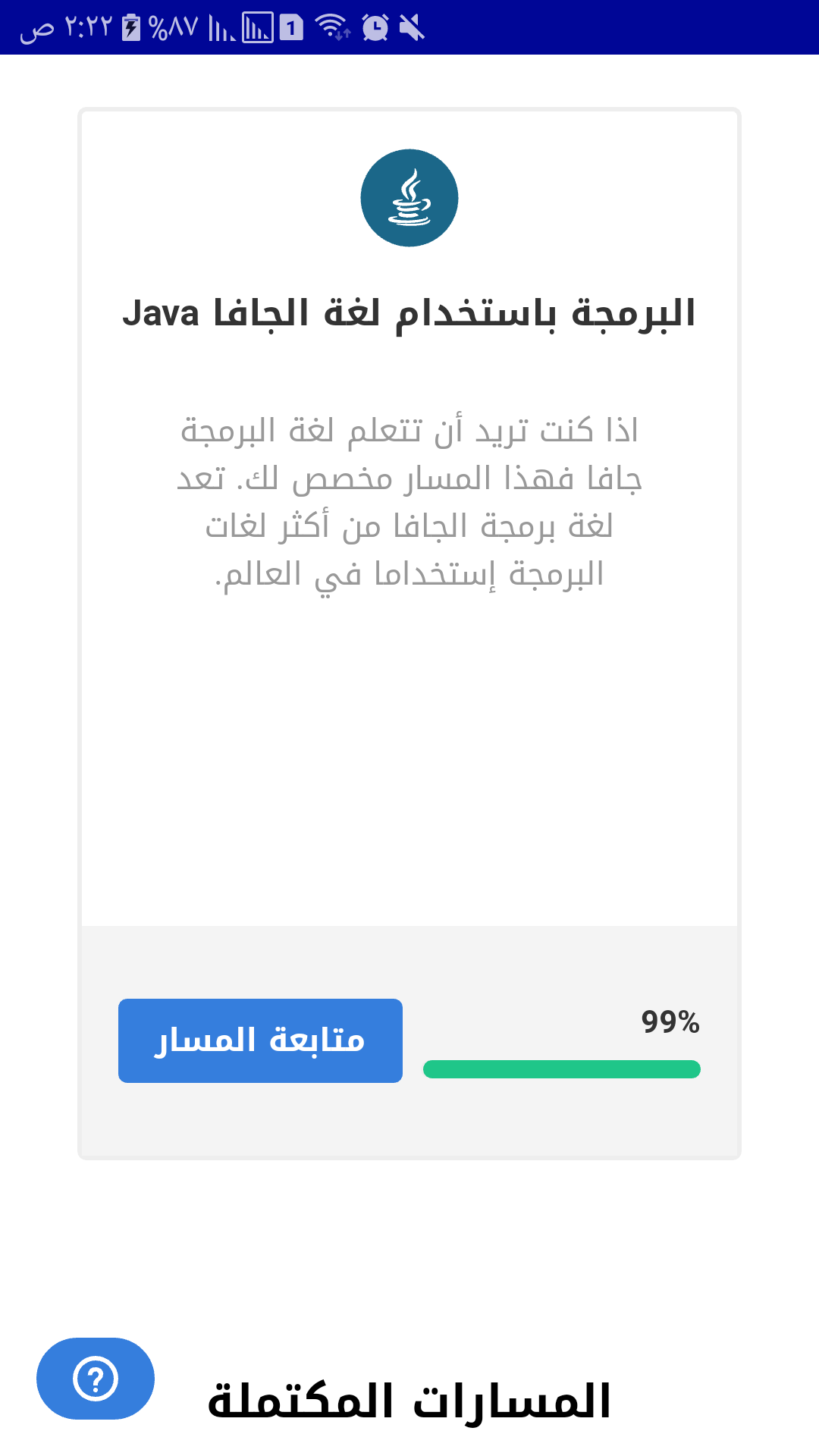
Task: Select the Java course description paragraph
Action: point(409,502)
